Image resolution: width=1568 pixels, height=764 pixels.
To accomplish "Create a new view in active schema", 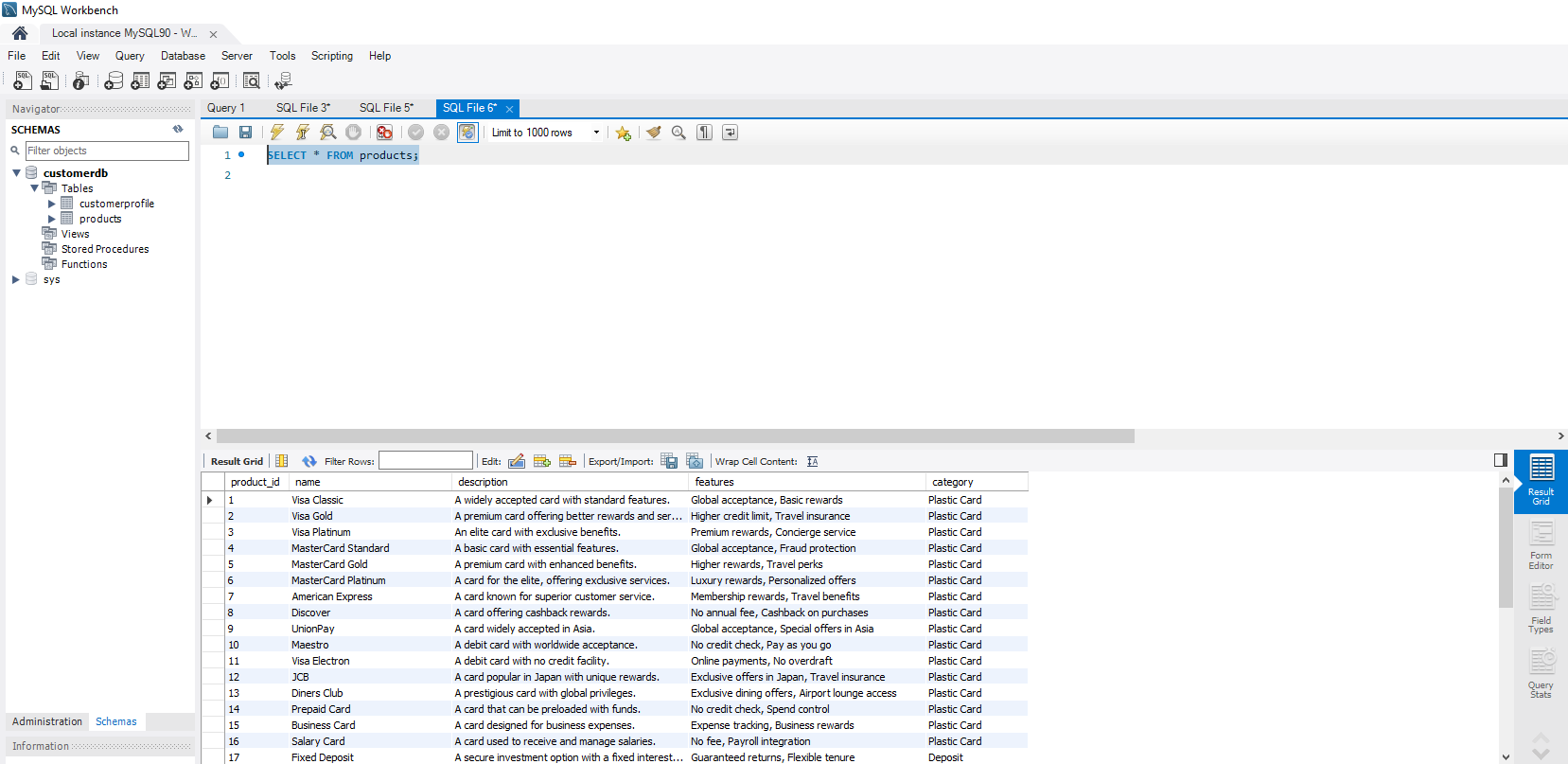I will click(167, 81).
